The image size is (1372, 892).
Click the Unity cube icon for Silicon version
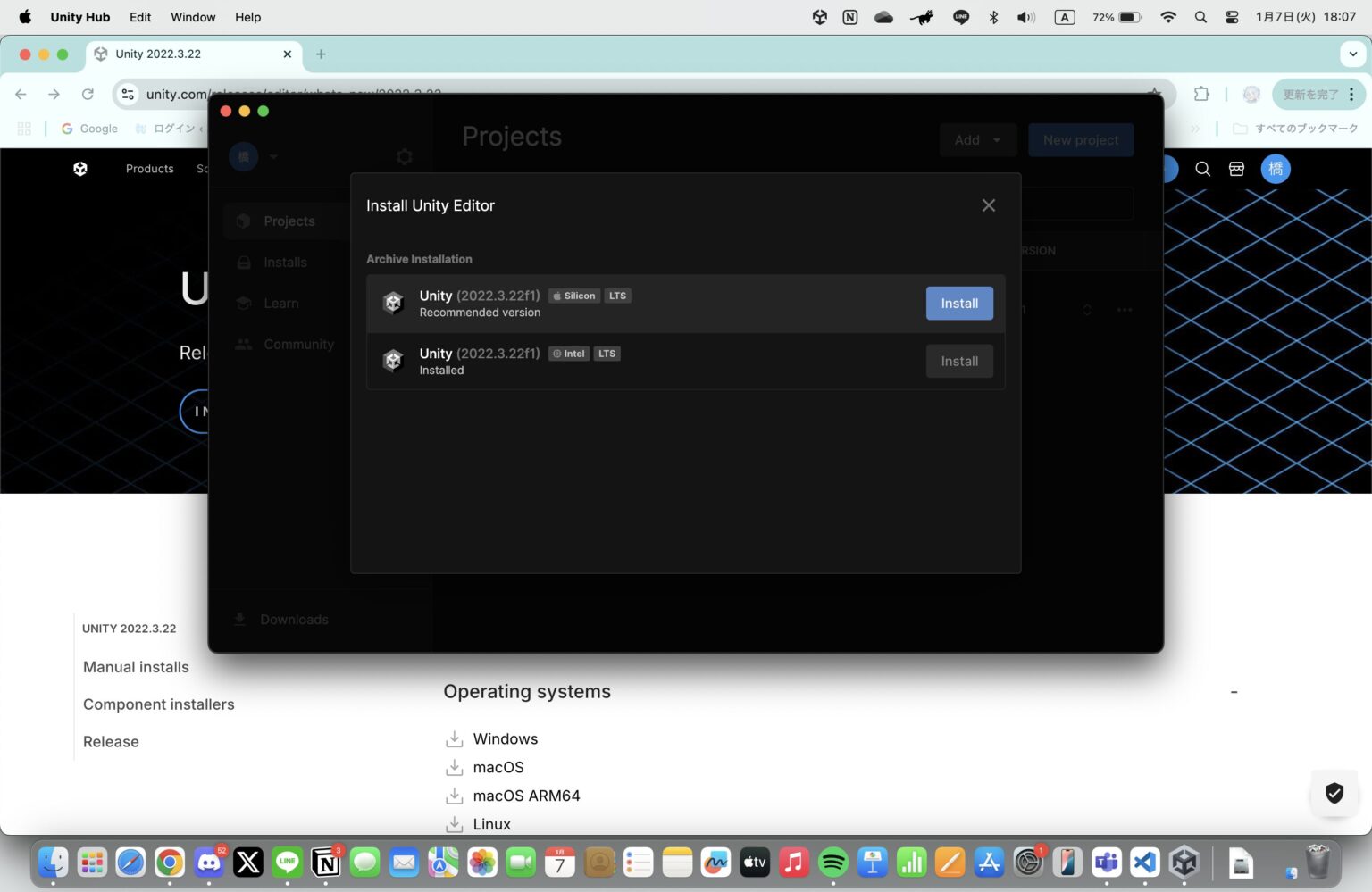coord(393,304)
